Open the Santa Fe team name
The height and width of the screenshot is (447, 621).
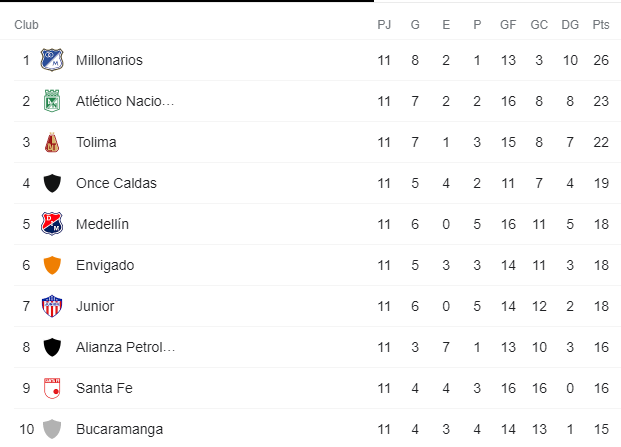[104, 388]
